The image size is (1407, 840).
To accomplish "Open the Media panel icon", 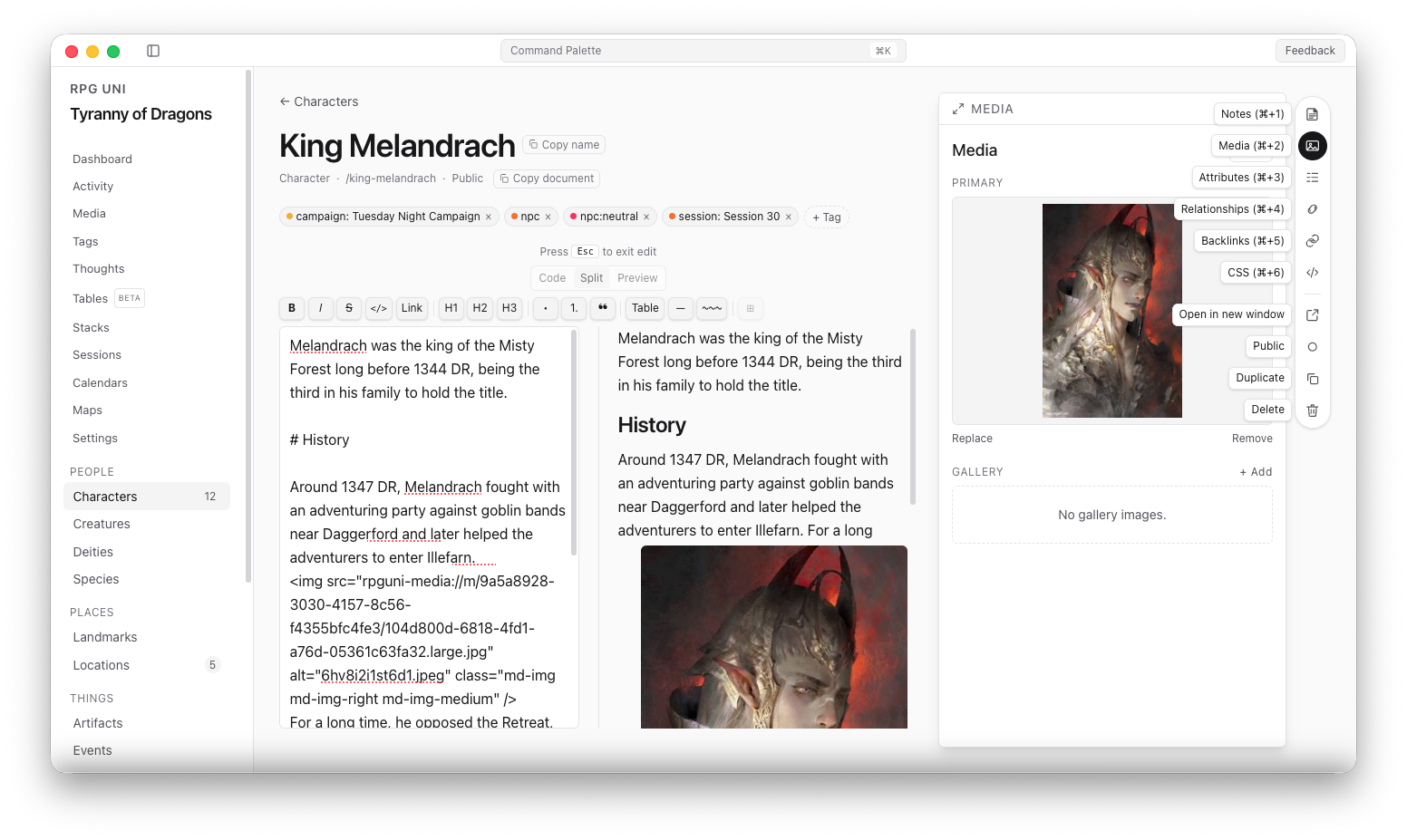I will 1312,146.
